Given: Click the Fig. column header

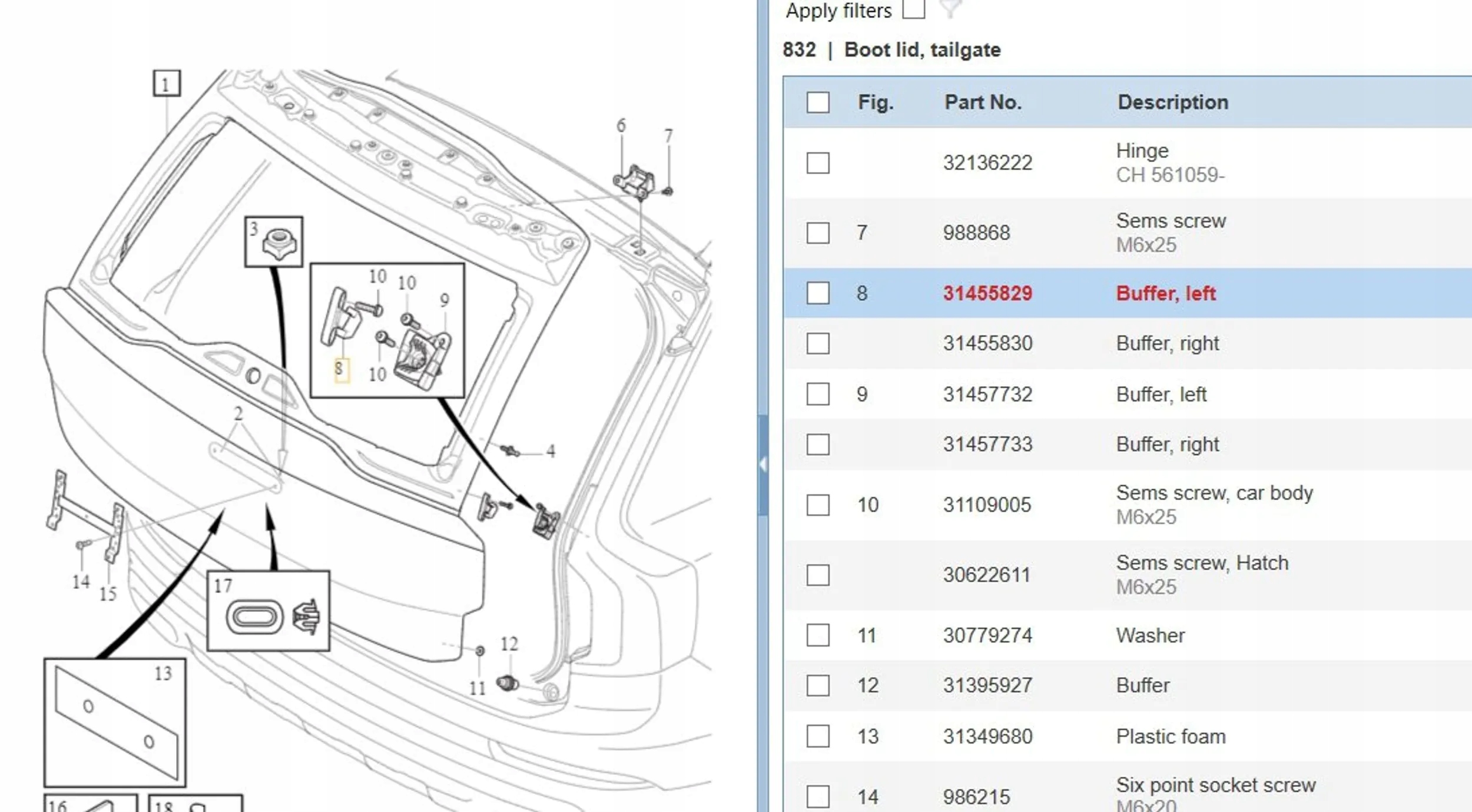Looking at the screenshot, I should coord(875,102).
